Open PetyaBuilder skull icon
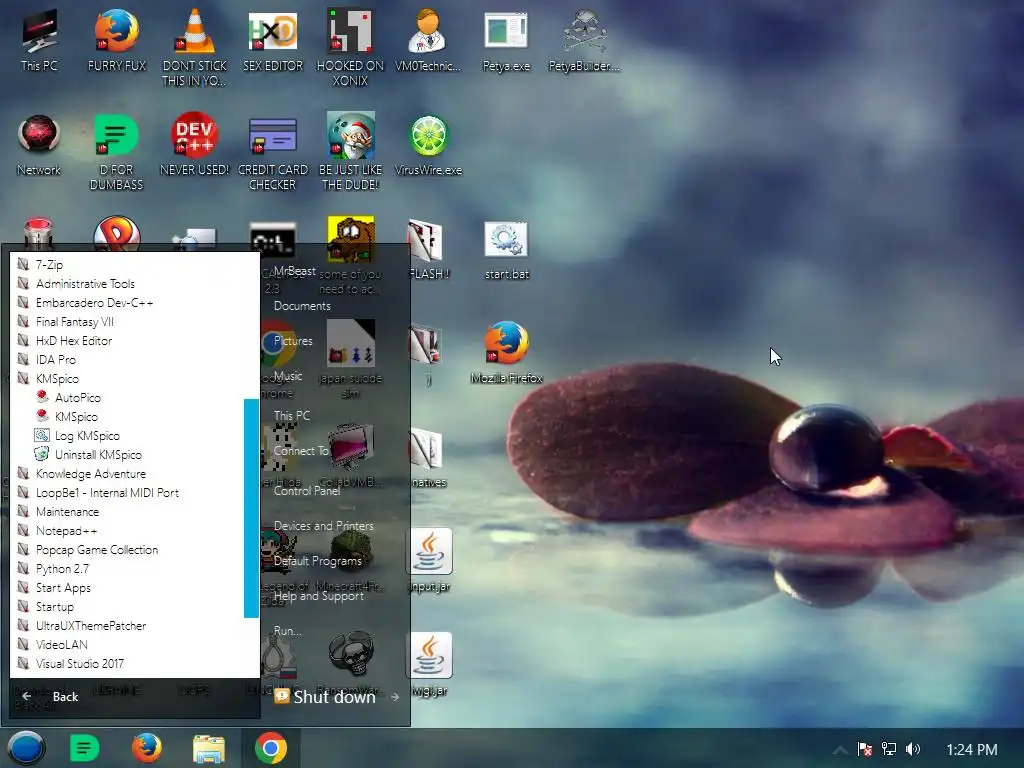 [584, 40]
